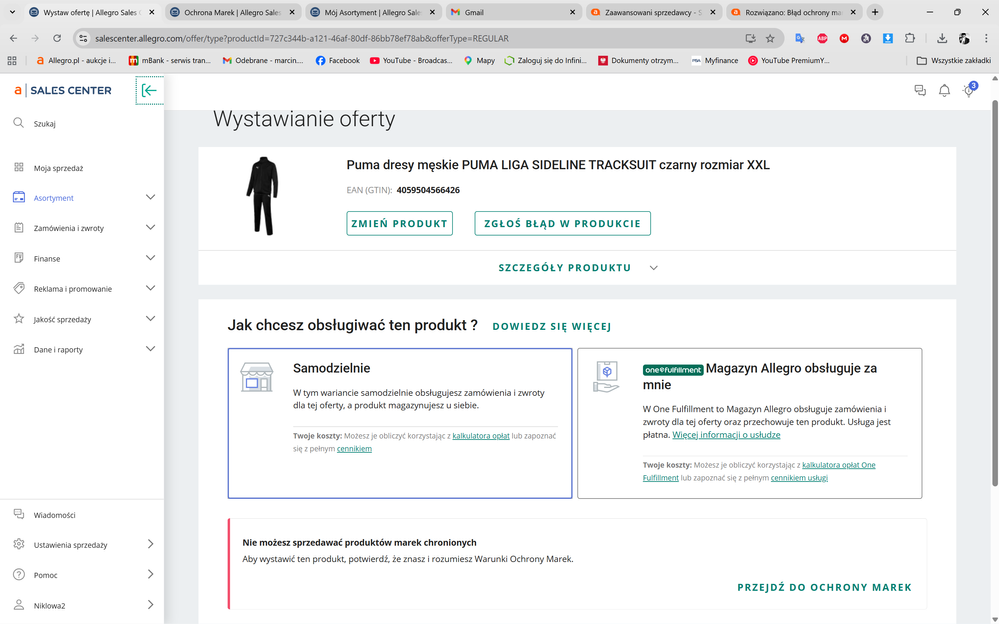
Task: Open Ustawienia sprzedaży gear icon
Action: (18, 544)
